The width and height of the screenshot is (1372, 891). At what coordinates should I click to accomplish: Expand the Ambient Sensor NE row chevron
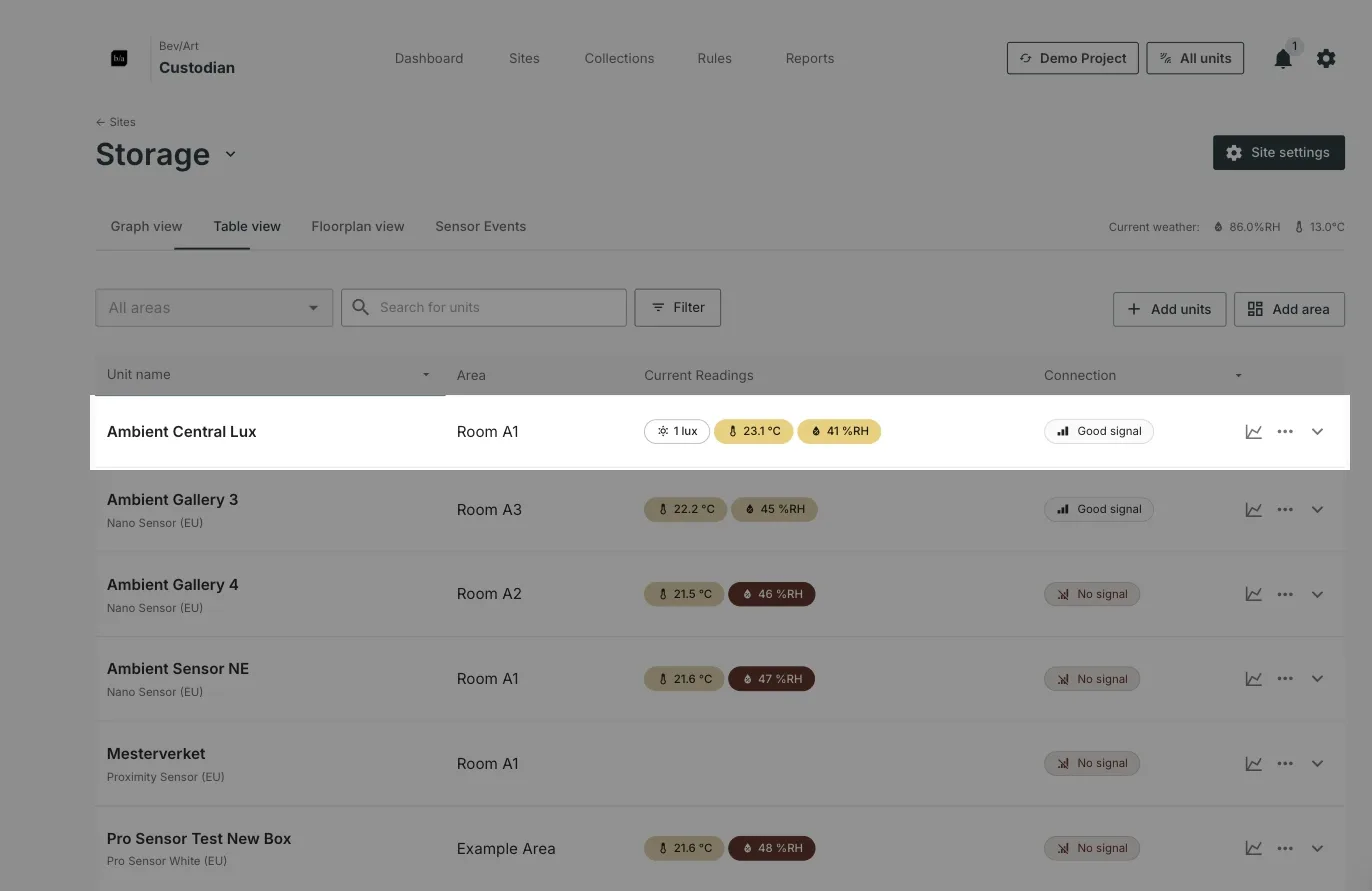(x=1317, y=679)
